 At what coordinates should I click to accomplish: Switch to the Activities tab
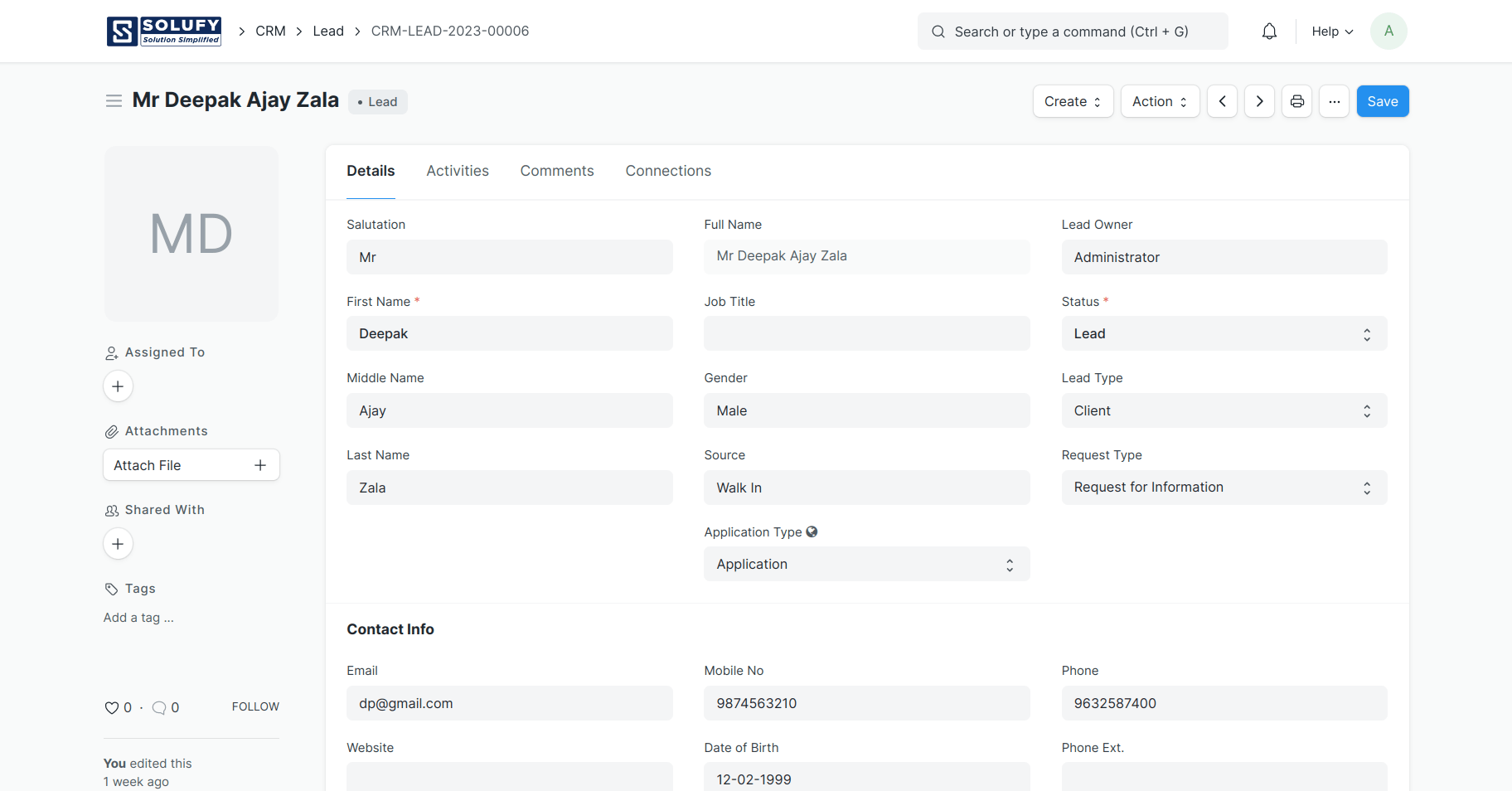point(458,171)
